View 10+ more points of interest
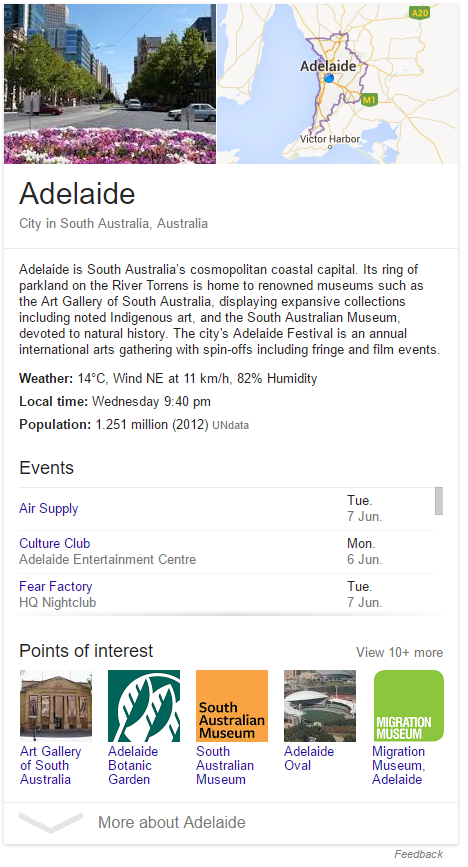 click(399, 652)
